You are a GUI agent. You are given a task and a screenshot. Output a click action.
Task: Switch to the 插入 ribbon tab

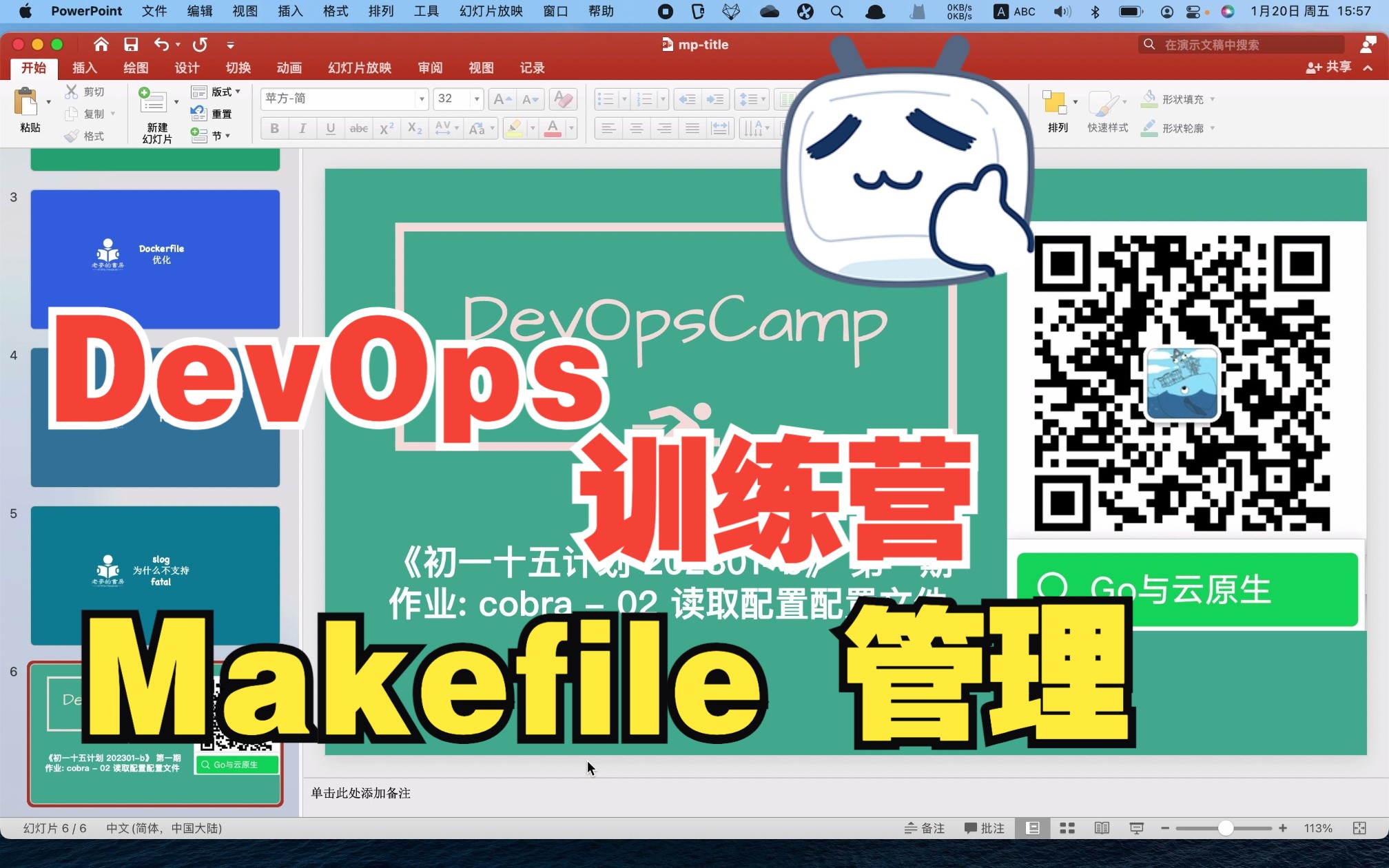click(x=84, y=68)
